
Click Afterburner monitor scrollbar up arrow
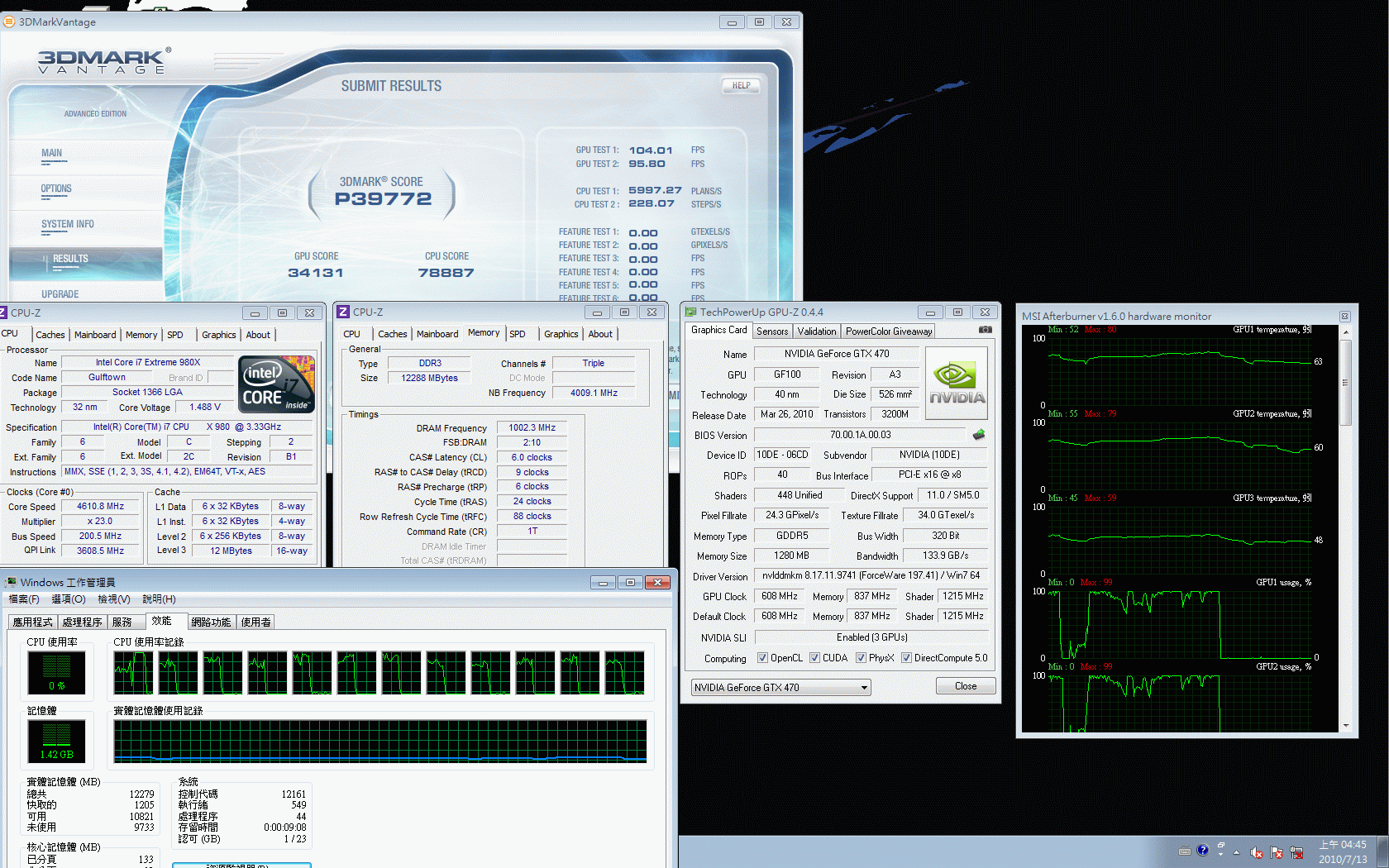1345,332
